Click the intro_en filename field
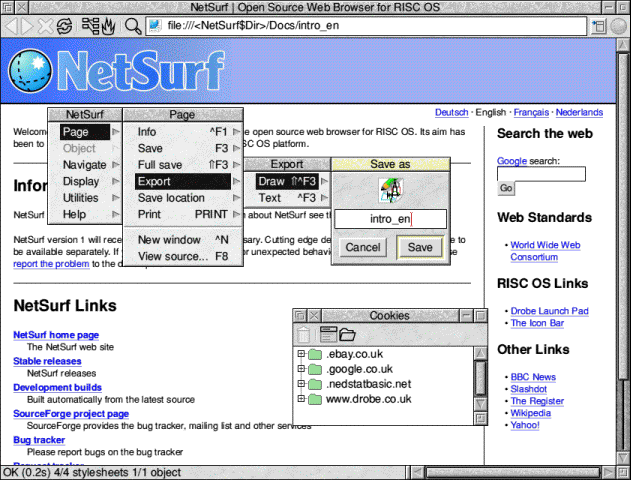Screen dimensions: 631x480 pos(389,218)
